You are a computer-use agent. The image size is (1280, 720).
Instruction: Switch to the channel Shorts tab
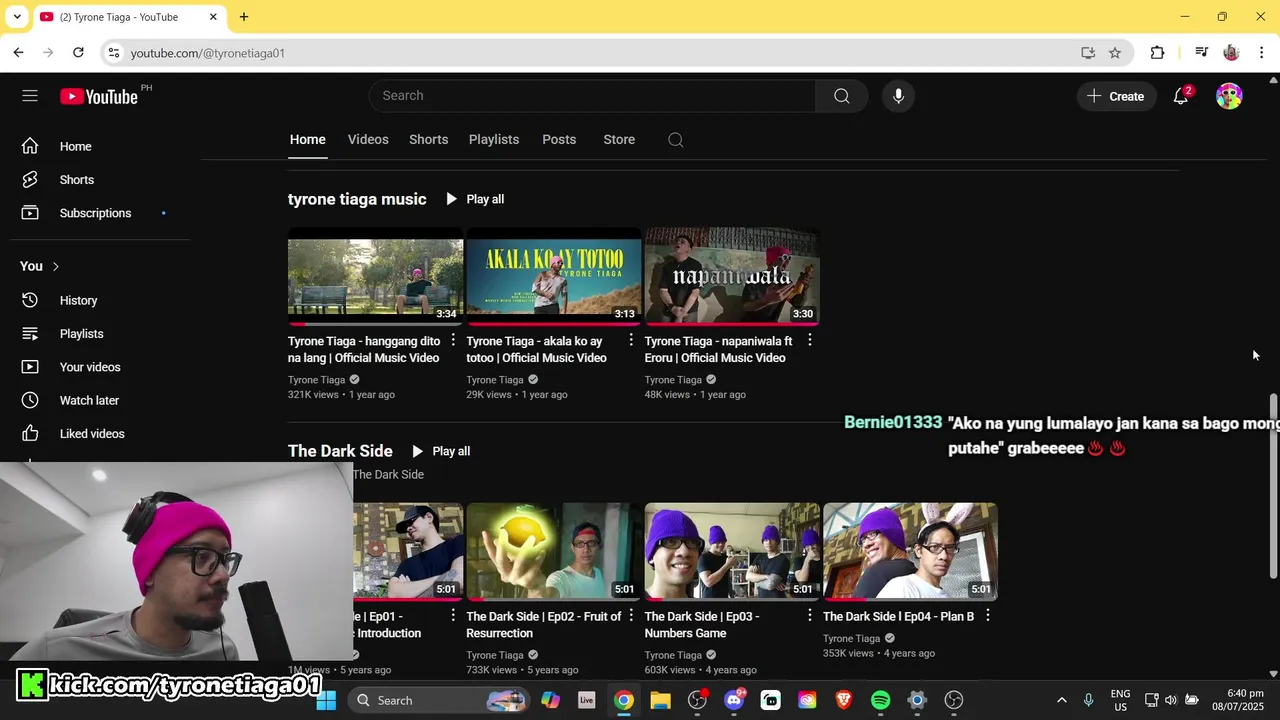(428, 140)
